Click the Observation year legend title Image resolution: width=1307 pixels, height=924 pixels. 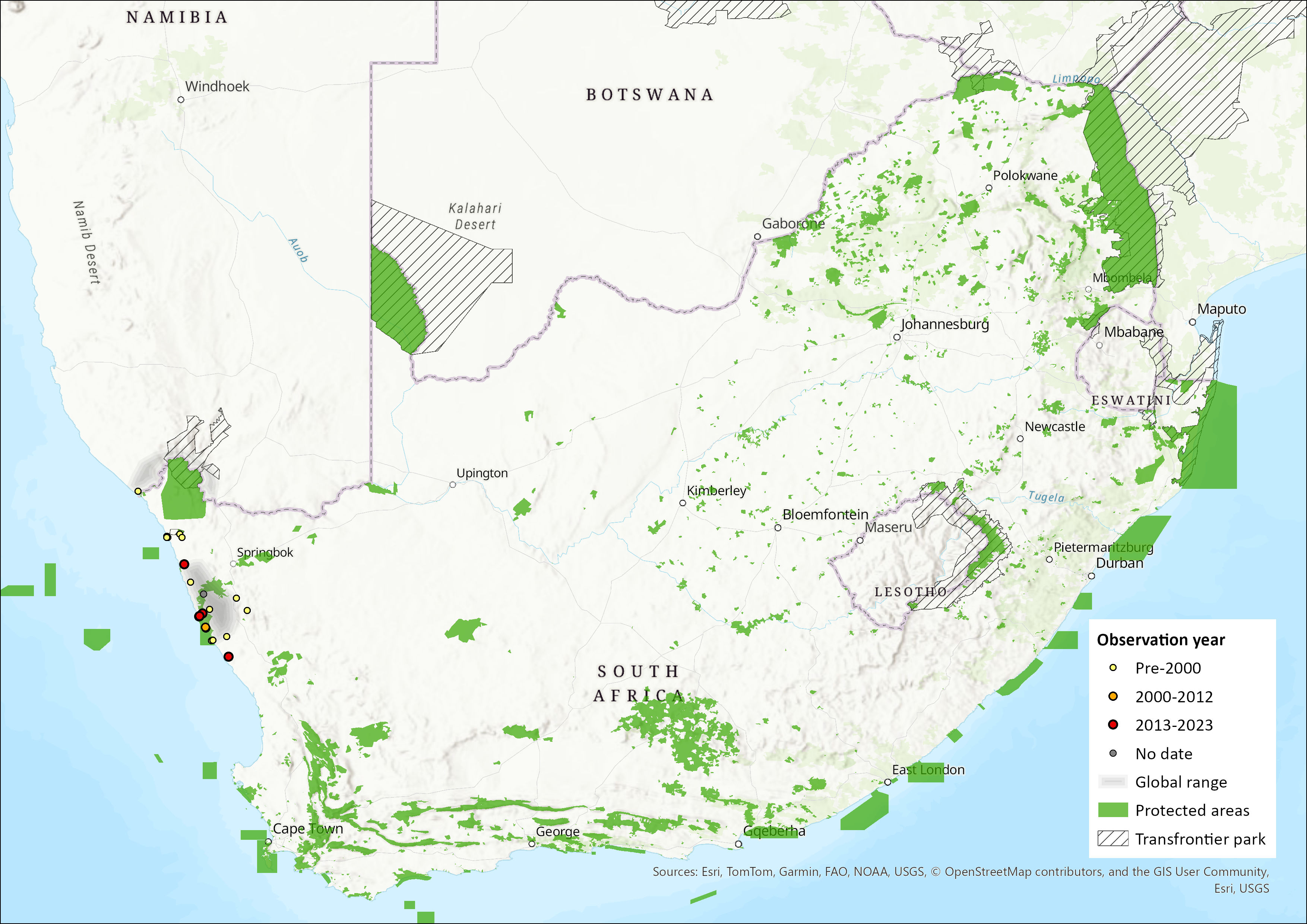[1160, 640]
